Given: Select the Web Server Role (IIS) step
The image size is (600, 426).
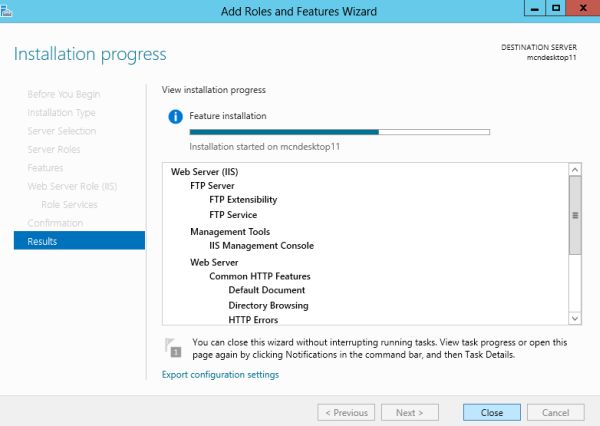Looking at the screenshot, I should coord(72,186).
